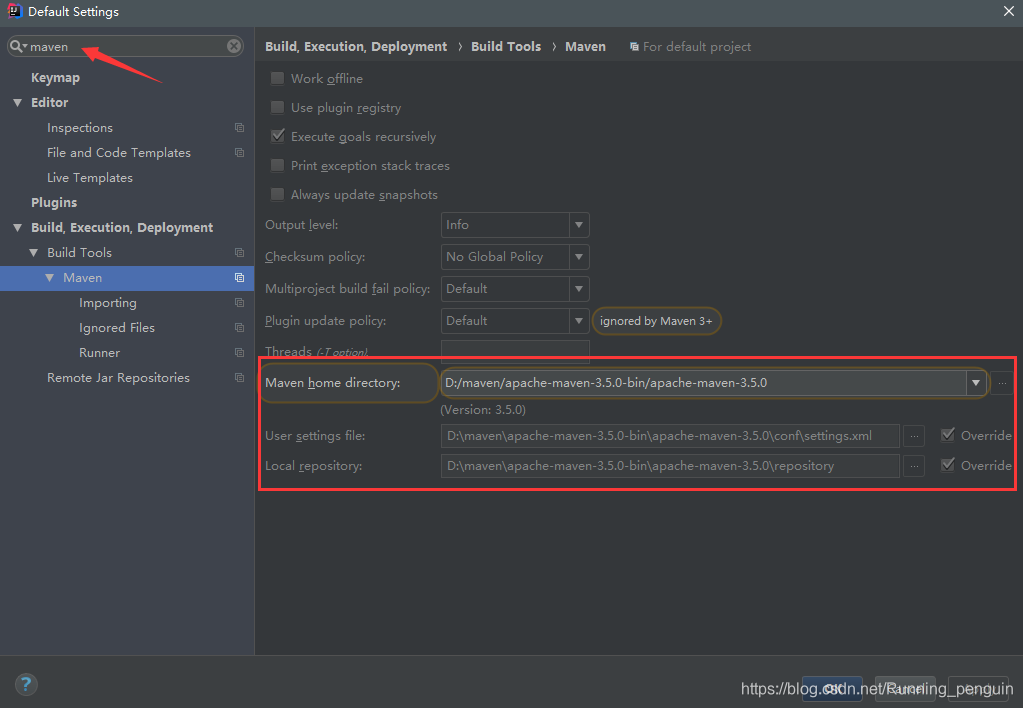The width and height of the screenshot is (1023, 708).
Task: Click the project-level icon beside Build Tools
Action: click(239, 253)
